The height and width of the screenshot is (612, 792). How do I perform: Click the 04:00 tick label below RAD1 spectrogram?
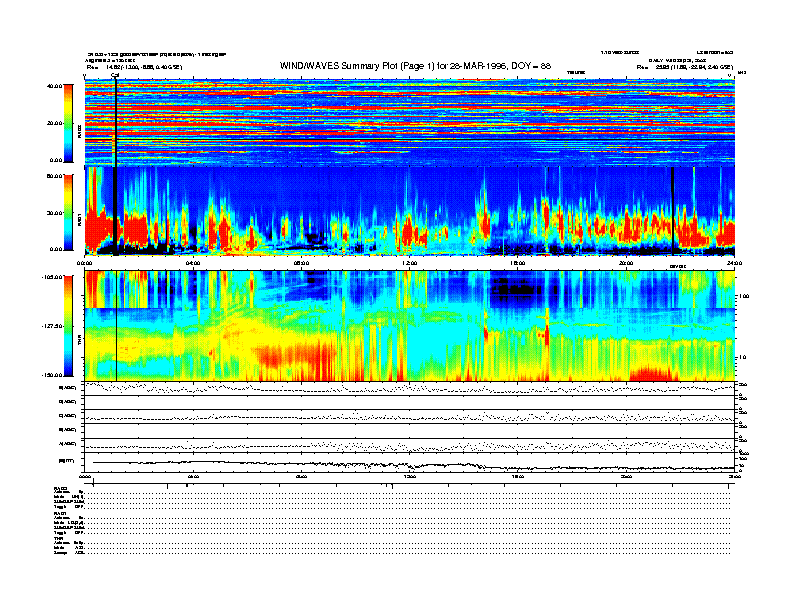tap(193, 263)
